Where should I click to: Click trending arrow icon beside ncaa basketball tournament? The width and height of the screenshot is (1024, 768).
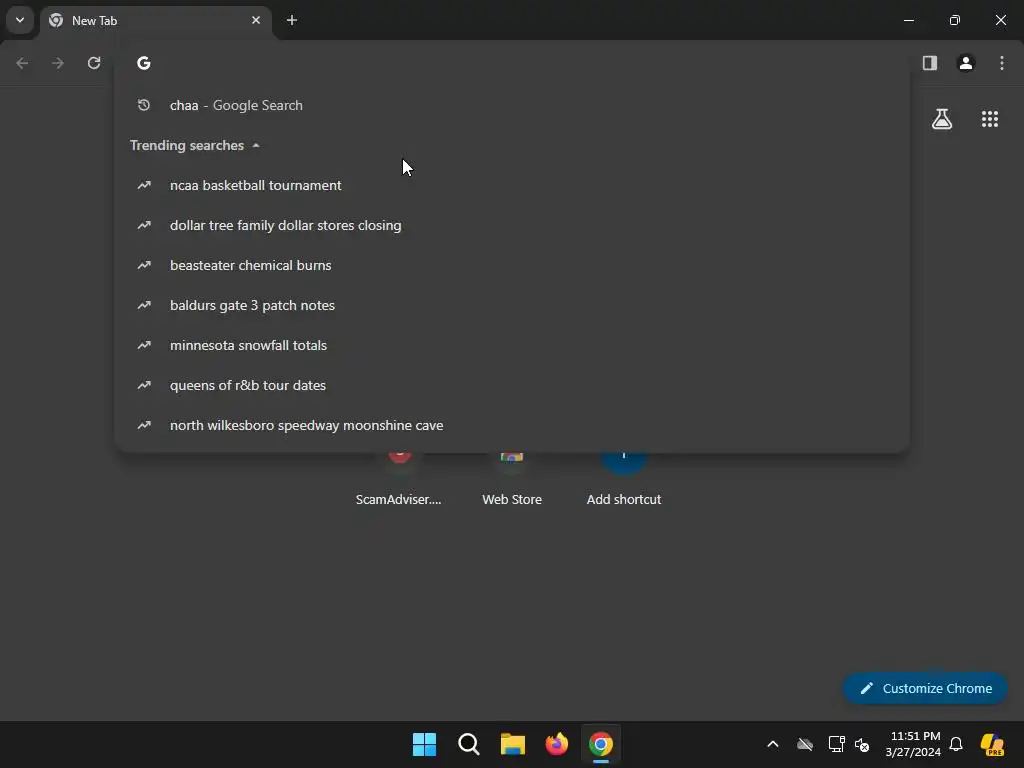pos(144,185)
